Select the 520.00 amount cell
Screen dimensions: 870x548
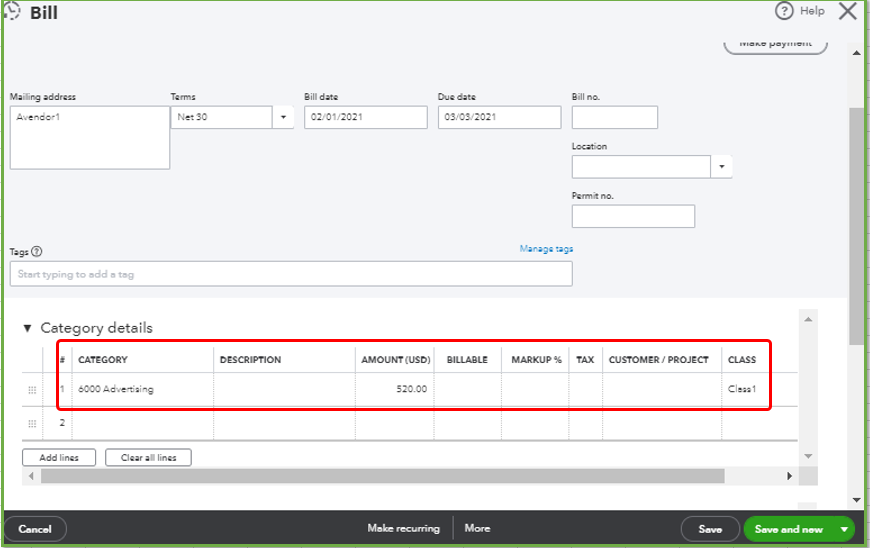[394, 389]
